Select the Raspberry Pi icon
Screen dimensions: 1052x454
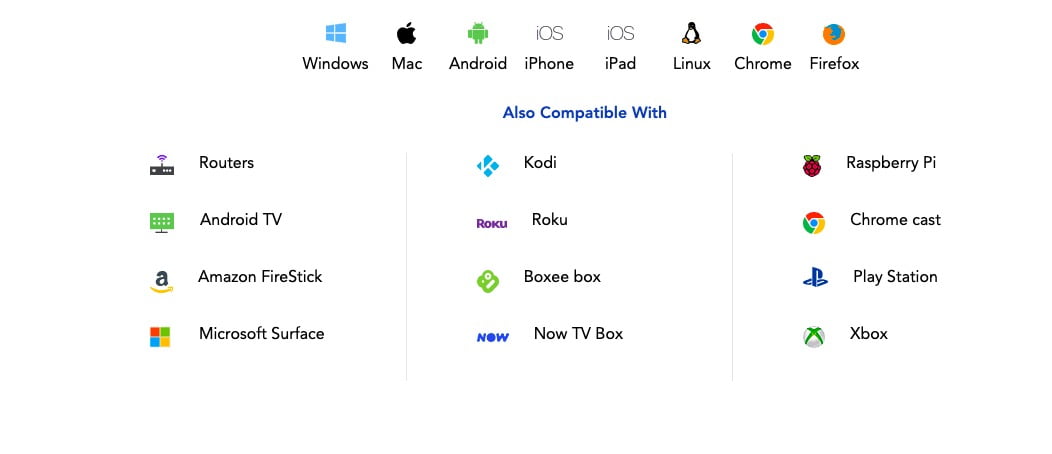812,165
